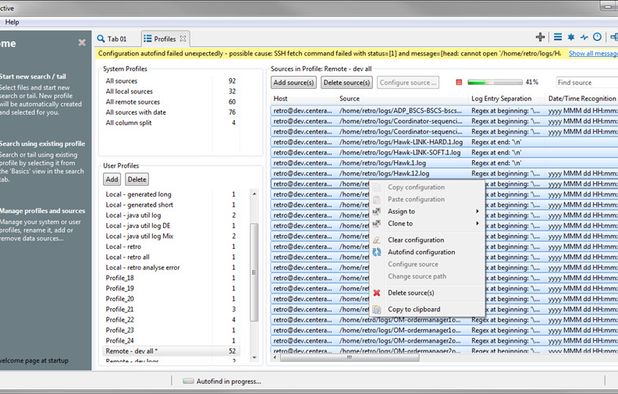The height and width of the screenshot is (394, 618).
Task: Select All local sources profile
Action: click(x=170, y=91)
